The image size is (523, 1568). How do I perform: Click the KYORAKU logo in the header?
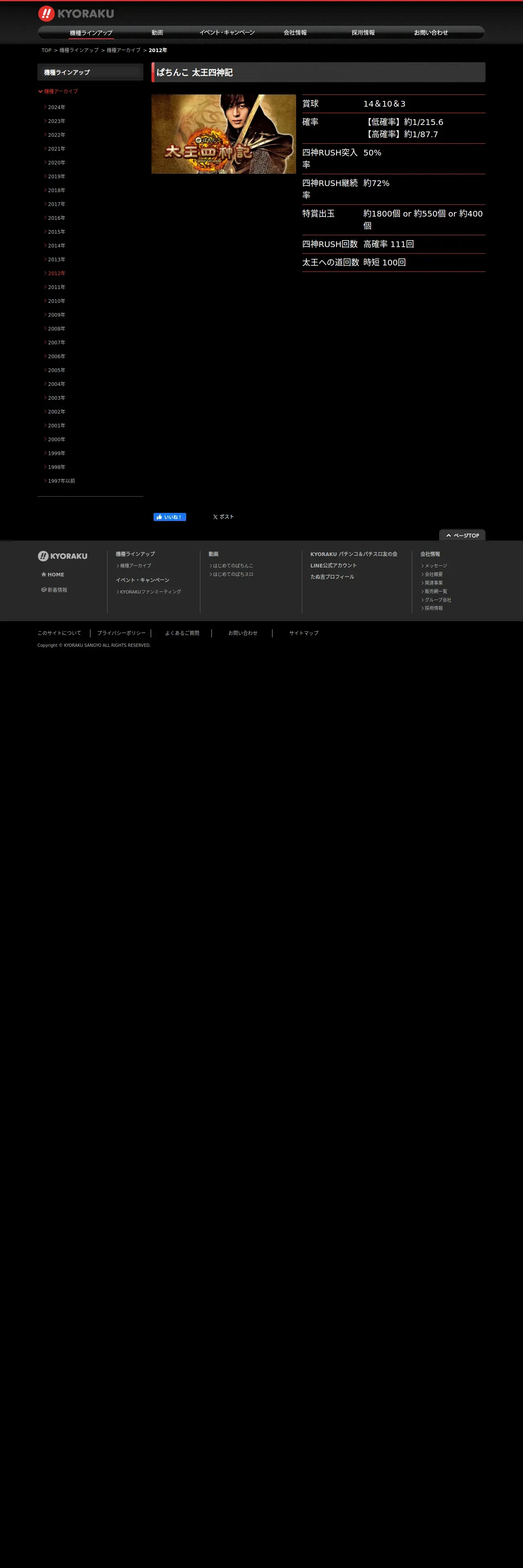76,13
